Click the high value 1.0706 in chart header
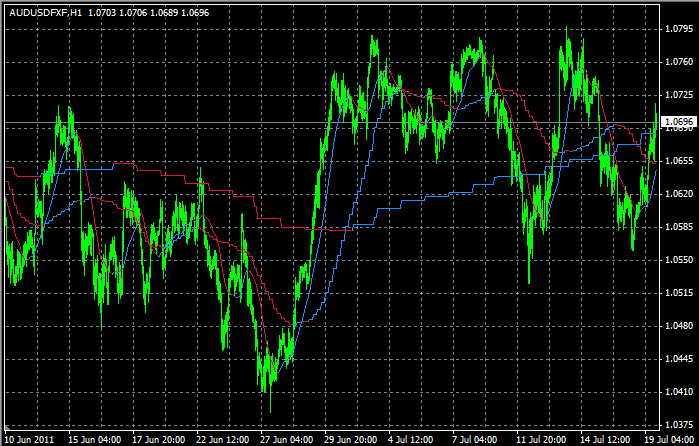Image resolution: width=699 pixels, height=446 pixels. (133, 13)
